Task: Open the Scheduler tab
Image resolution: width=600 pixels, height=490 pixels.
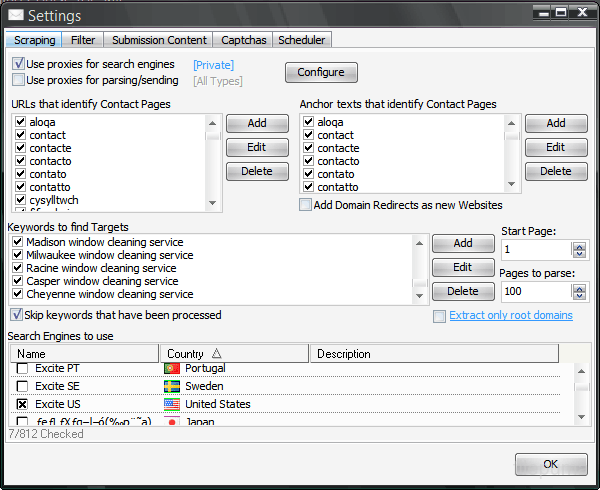Action: 301,40
